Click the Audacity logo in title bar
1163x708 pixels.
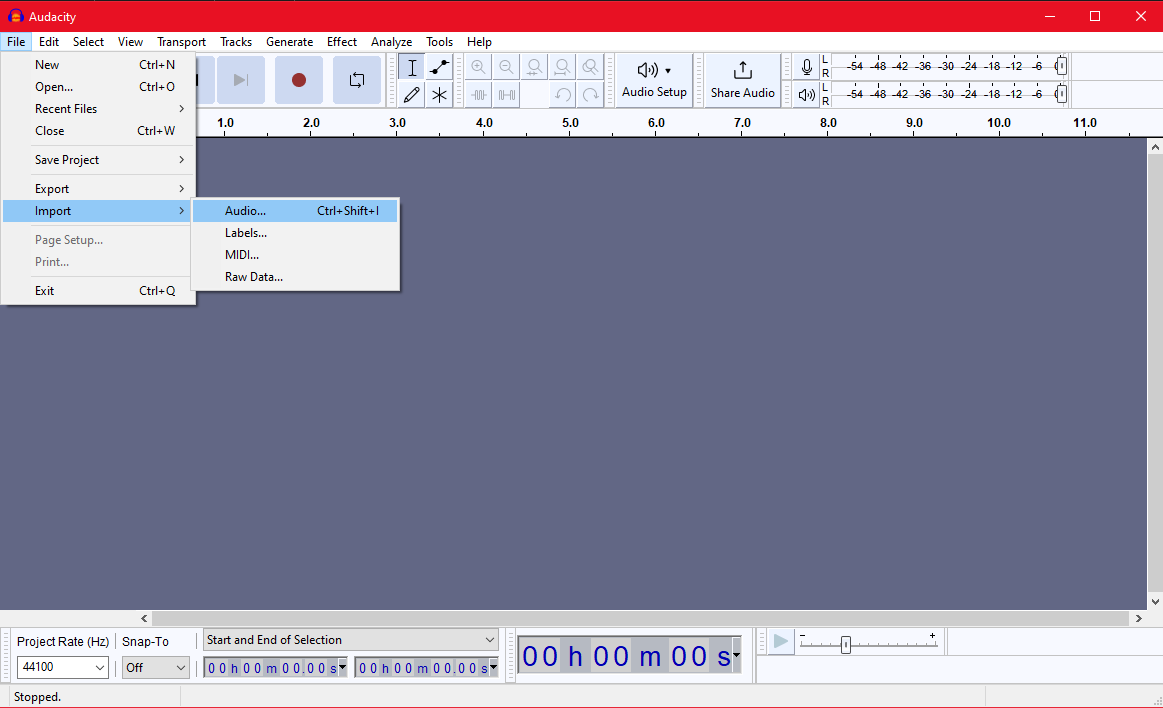pyautogui.click(x=16, y=16)
